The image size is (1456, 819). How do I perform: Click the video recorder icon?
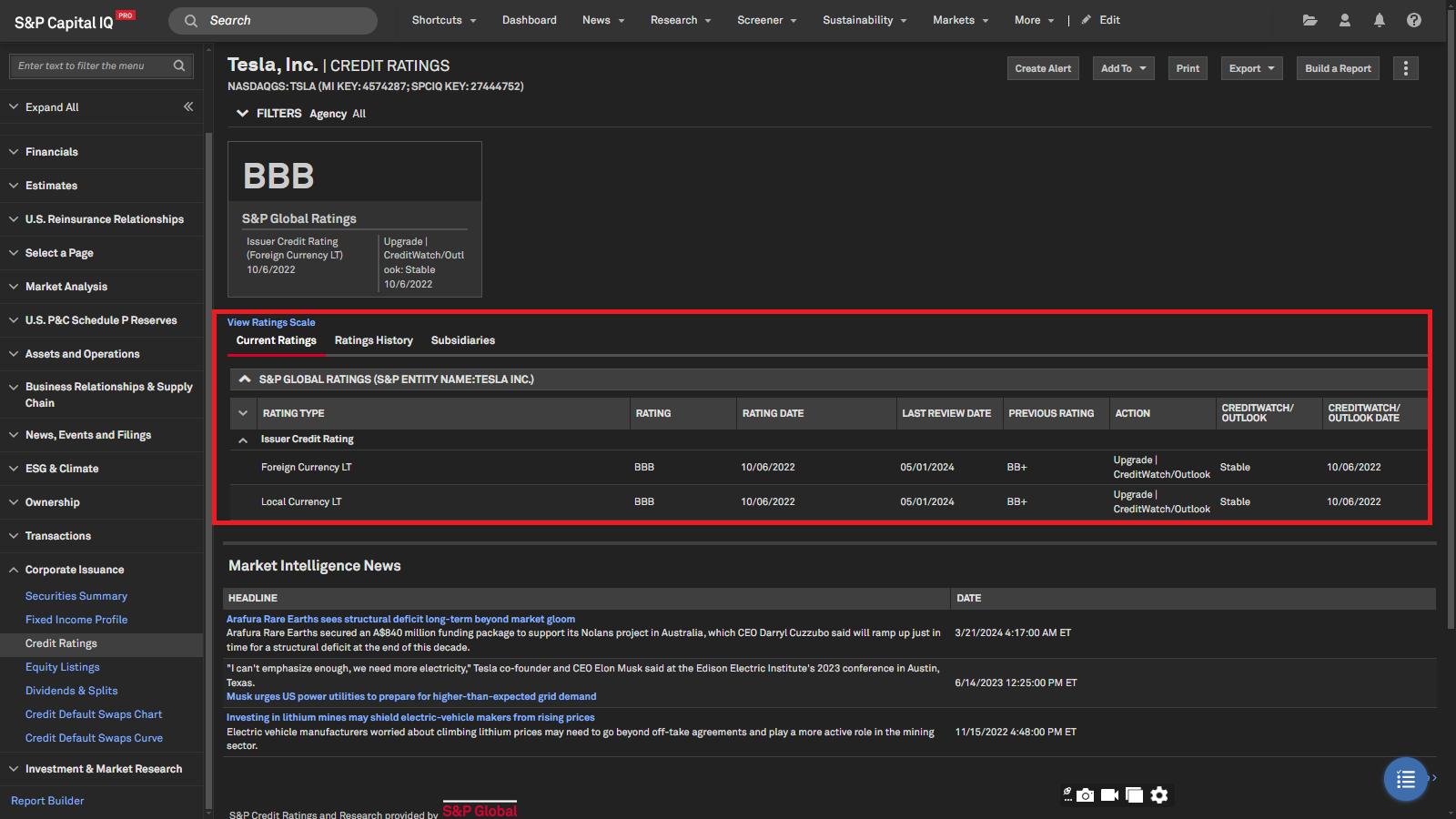1109,795
